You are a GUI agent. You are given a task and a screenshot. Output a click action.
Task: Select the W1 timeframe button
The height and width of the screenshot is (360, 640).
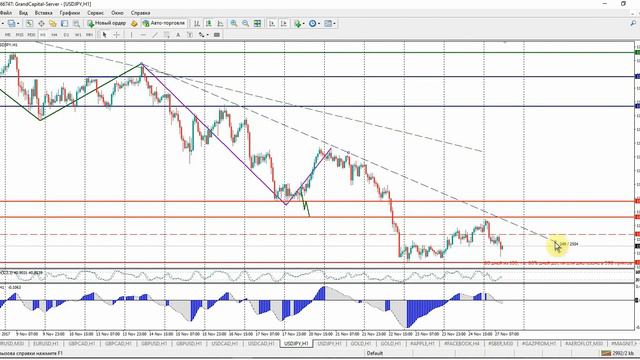click(78, 35)
